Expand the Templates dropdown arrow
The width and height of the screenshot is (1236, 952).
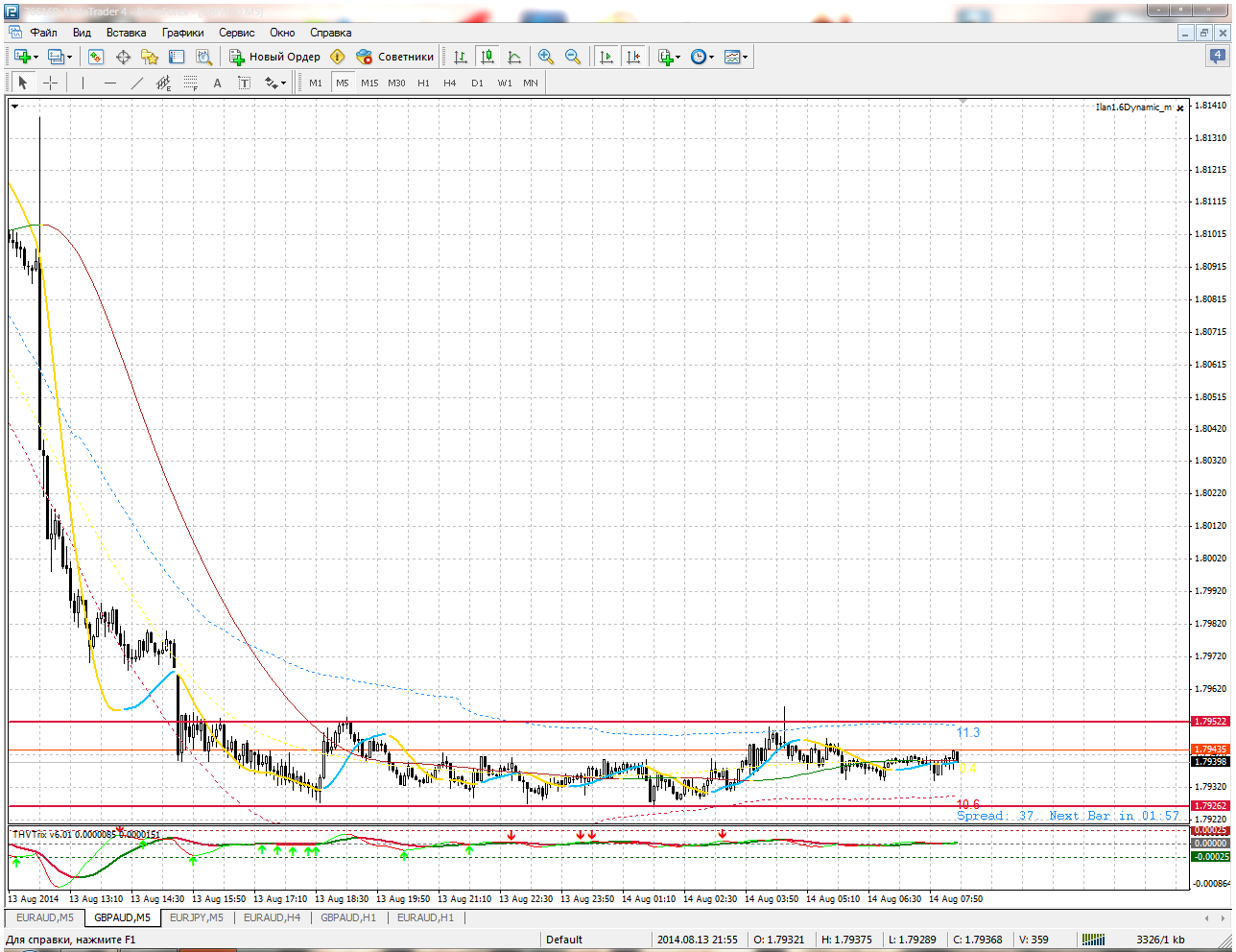[x=745, y=57]
